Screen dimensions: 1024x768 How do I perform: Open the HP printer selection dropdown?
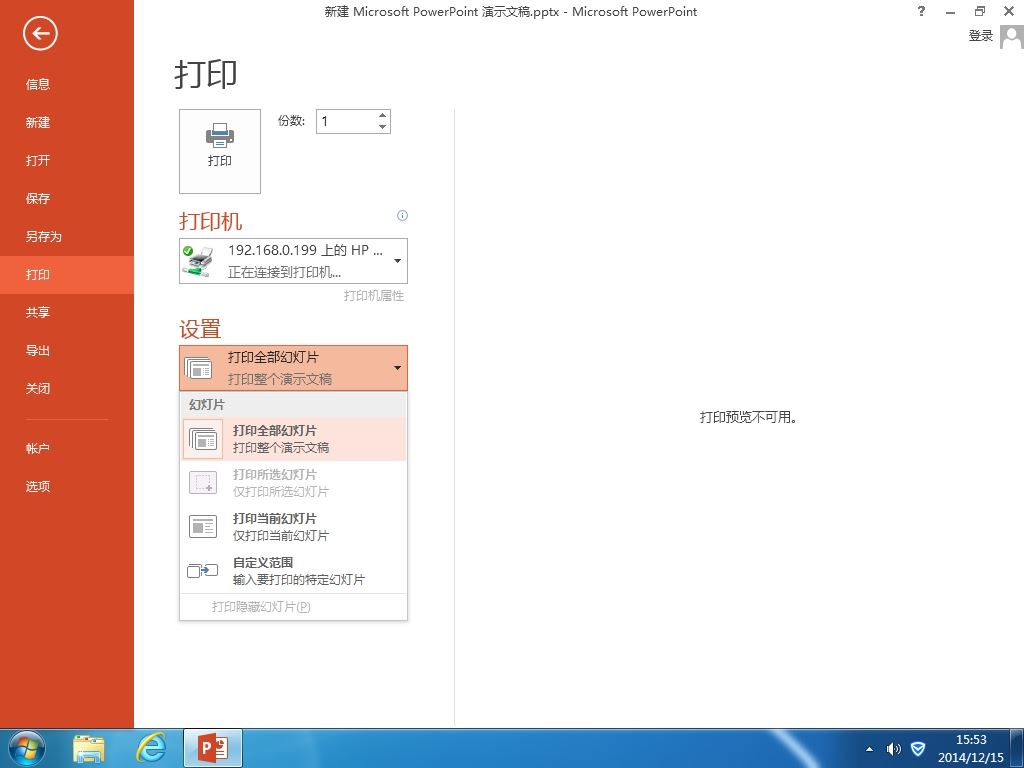point(293,261)
